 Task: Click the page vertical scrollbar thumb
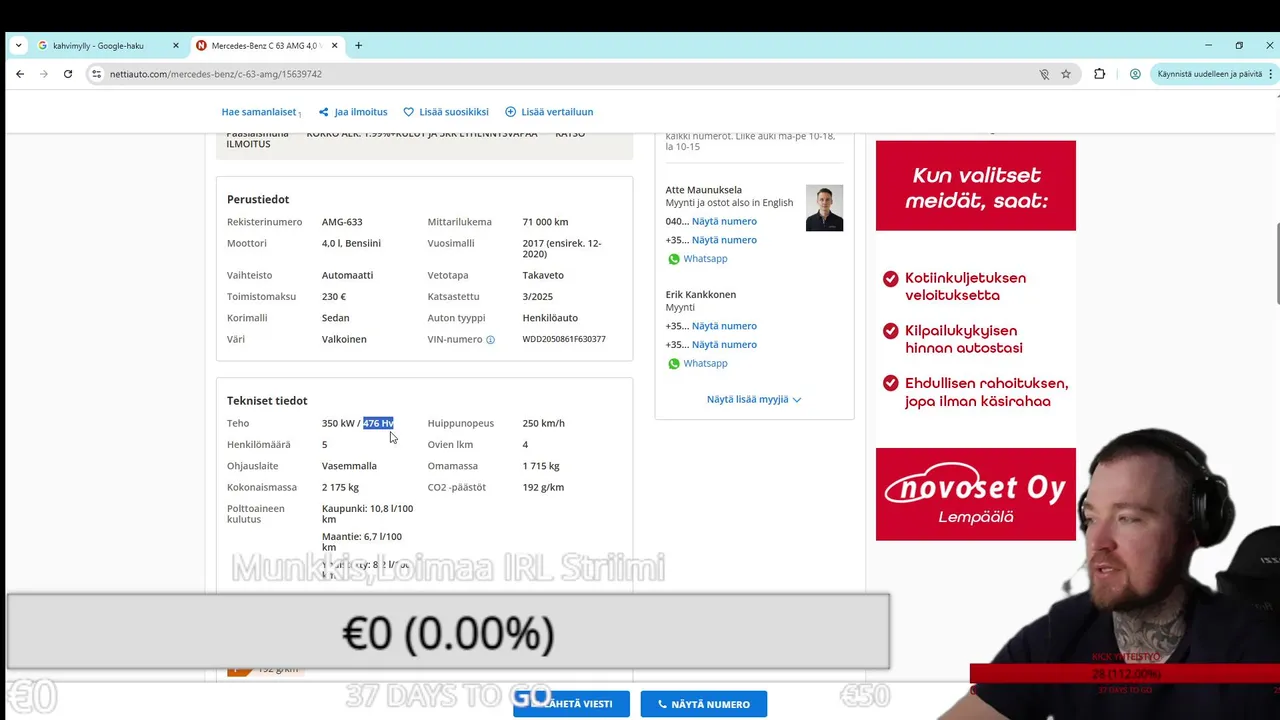[1276, 265]
